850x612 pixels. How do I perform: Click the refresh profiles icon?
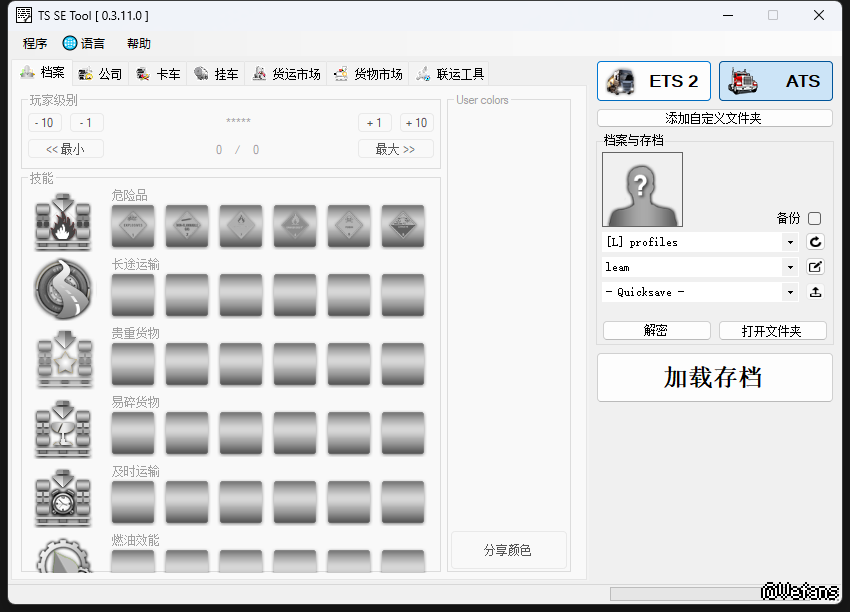coord(815,242)
